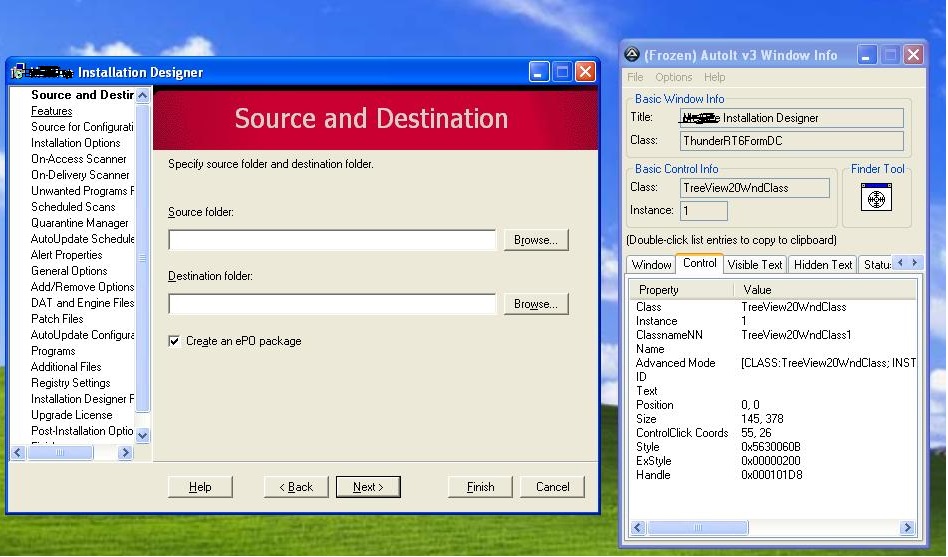Toggle the Create an ePO package checkbox
Image resolution: width=948 pixels, height=557 pixels.
tap(174, 341)
